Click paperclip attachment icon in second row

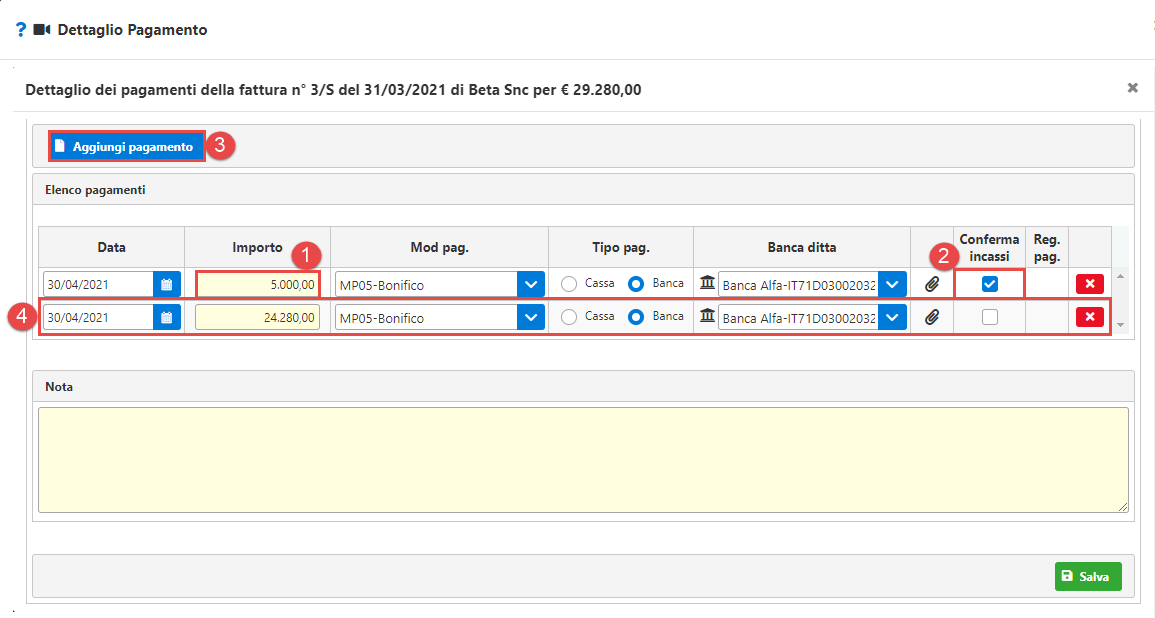click(x=932, y=318)
